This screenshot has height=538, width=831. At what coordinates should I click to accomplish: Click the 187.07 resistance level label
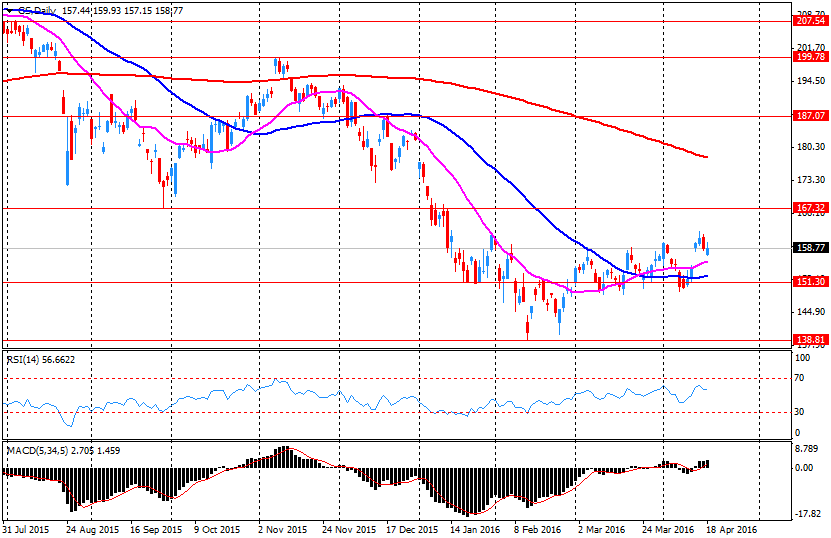pos(809,116)
